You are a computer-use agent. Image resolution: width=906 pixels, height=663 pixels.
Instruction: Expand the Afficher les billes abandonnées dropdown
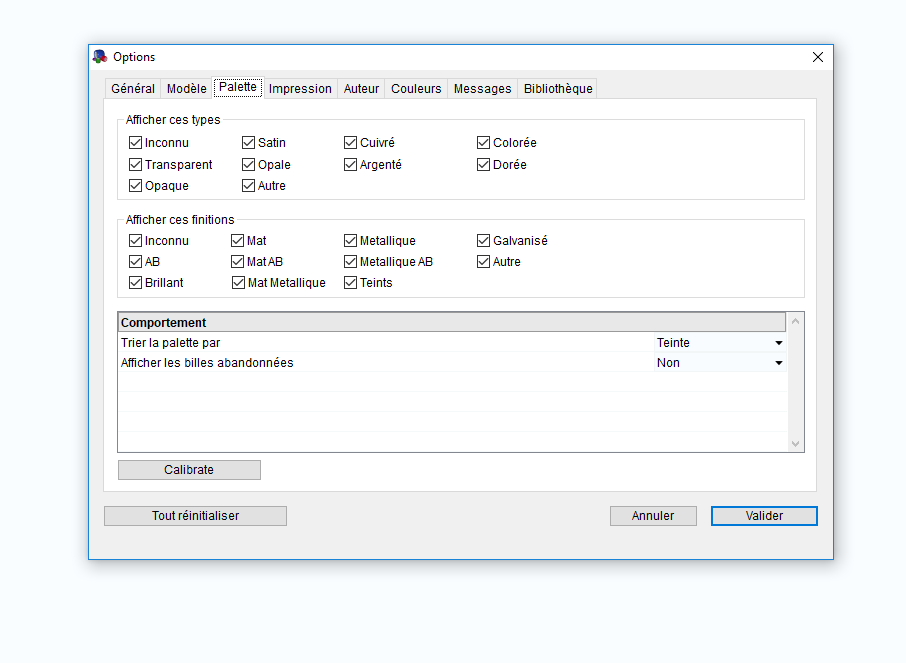pyautogui.click(x=778, y=363)
